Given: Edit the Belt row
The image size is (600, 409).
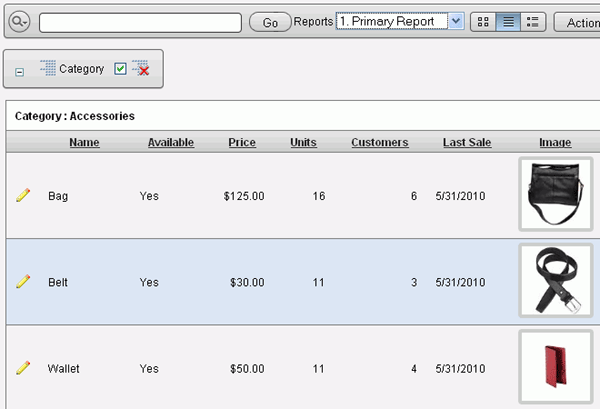Looking at the screenshot, I should pos(23,282).
